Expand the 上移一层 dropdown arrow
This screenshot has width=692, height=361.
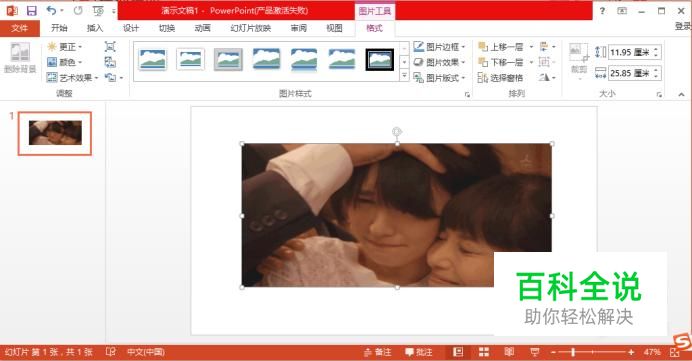pos(531,46)
